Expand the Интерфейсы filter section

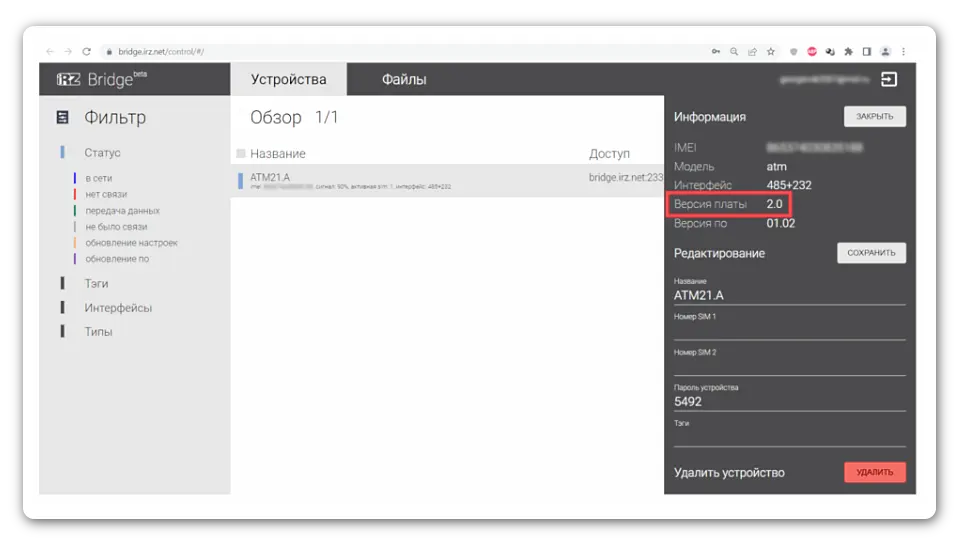point(118,308)
